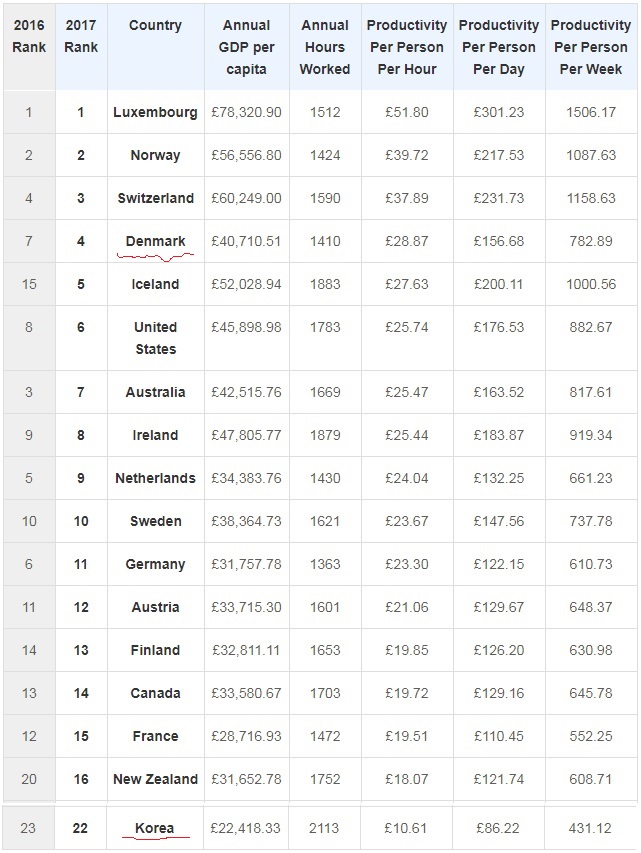This screenshot has height=853, width=641.
Task: Click France's GDP value £28,716.93
Action: pyautogui.click(x=246, y=737)
